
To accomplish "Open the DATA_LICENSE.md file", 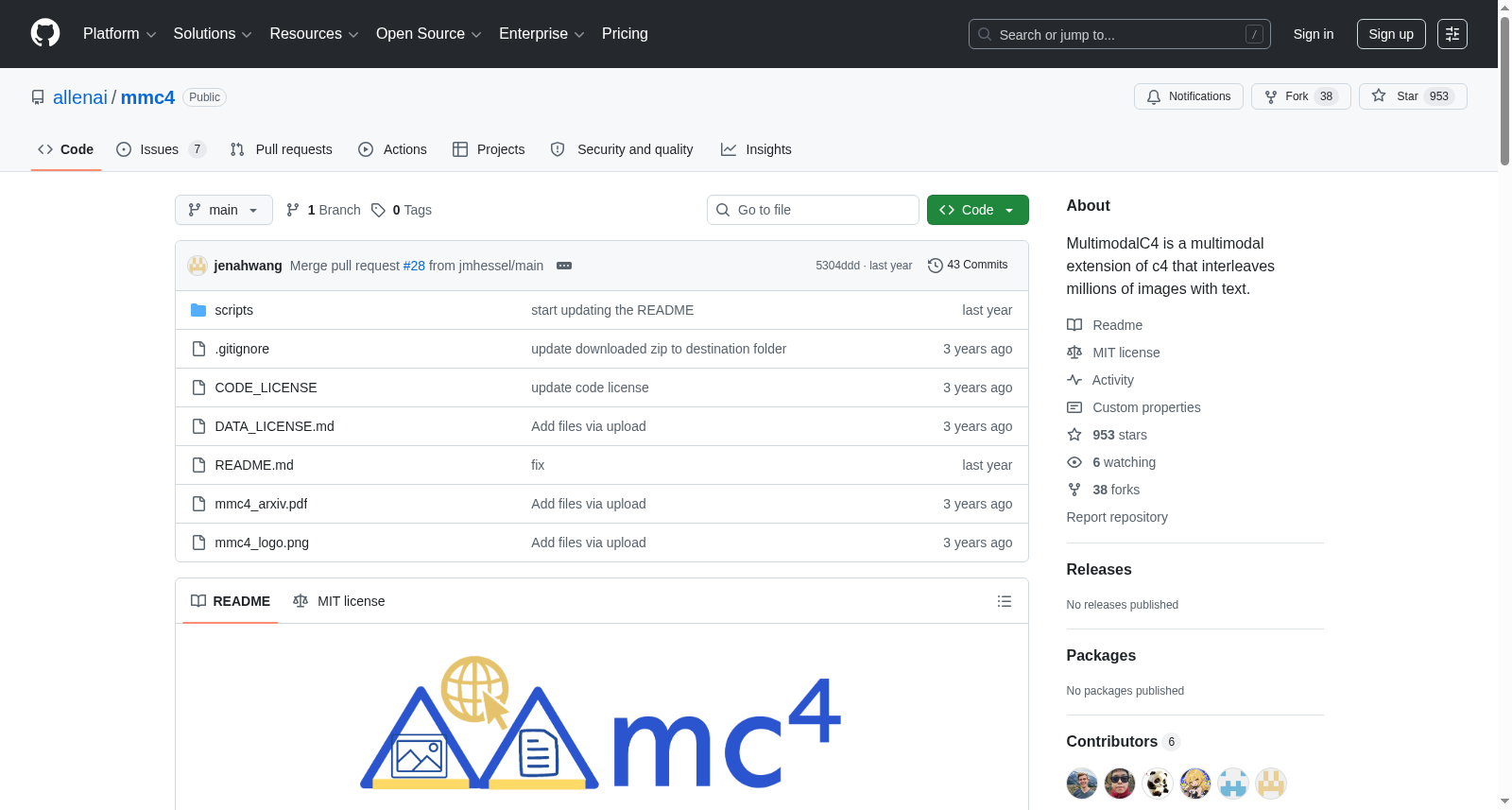I will (x=274, y=426).
